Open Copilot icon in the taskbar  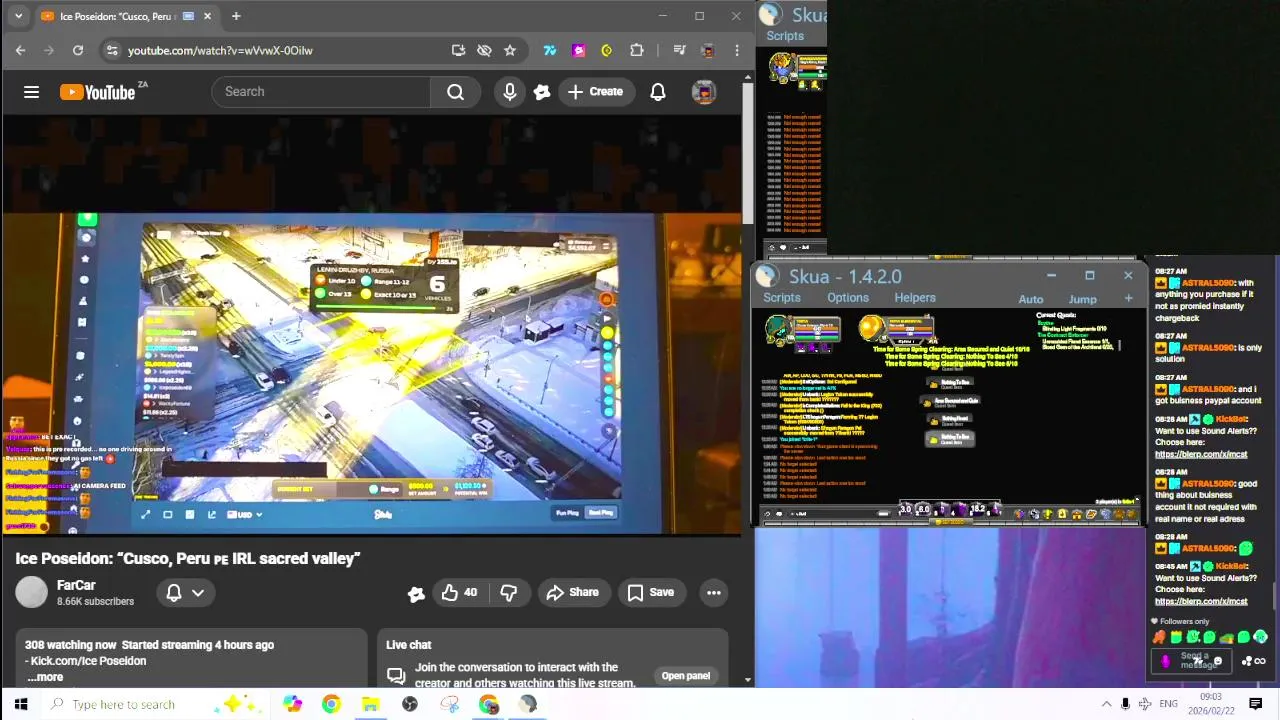tap(292, 704)
